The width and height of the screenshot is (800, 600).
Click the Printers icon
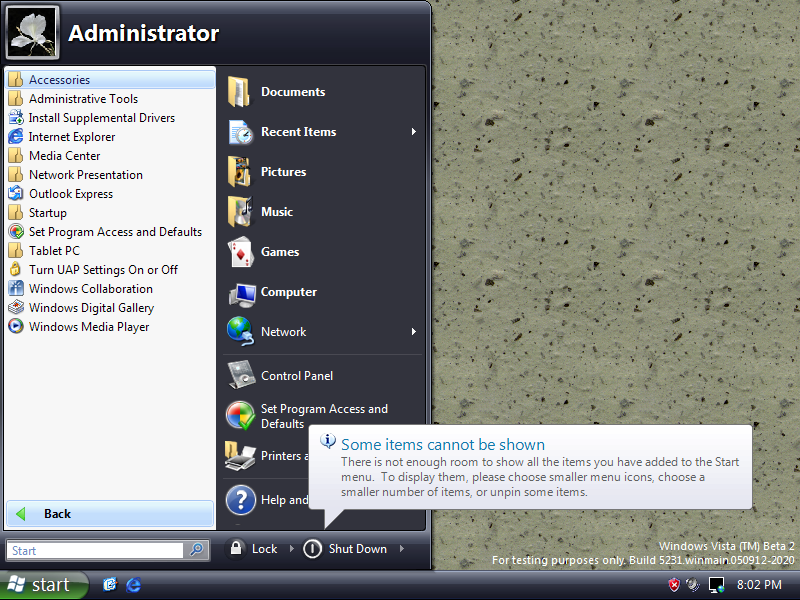point(240,456)
